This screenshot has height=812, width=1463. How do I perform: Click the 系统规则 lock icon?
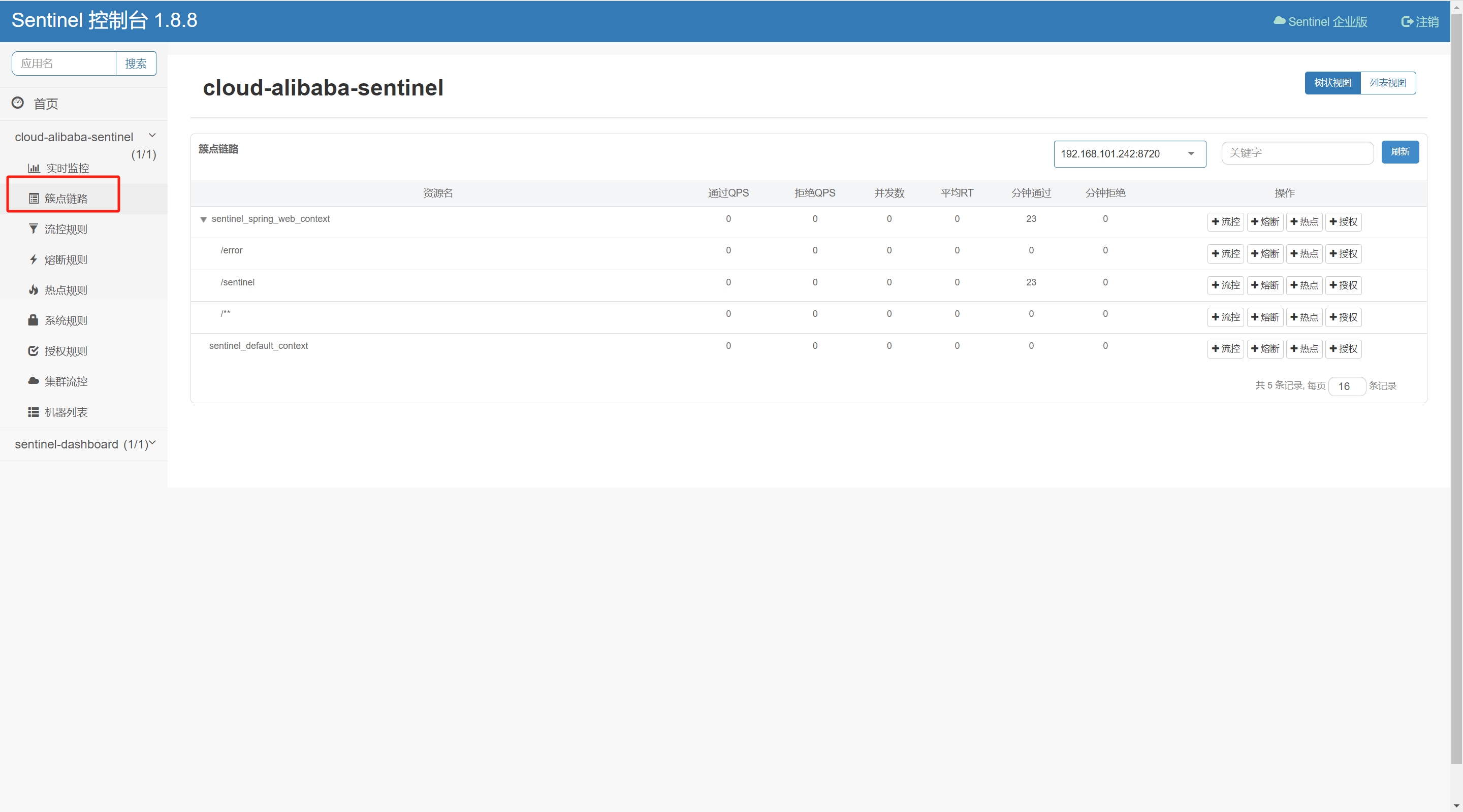tap(33, 320)
